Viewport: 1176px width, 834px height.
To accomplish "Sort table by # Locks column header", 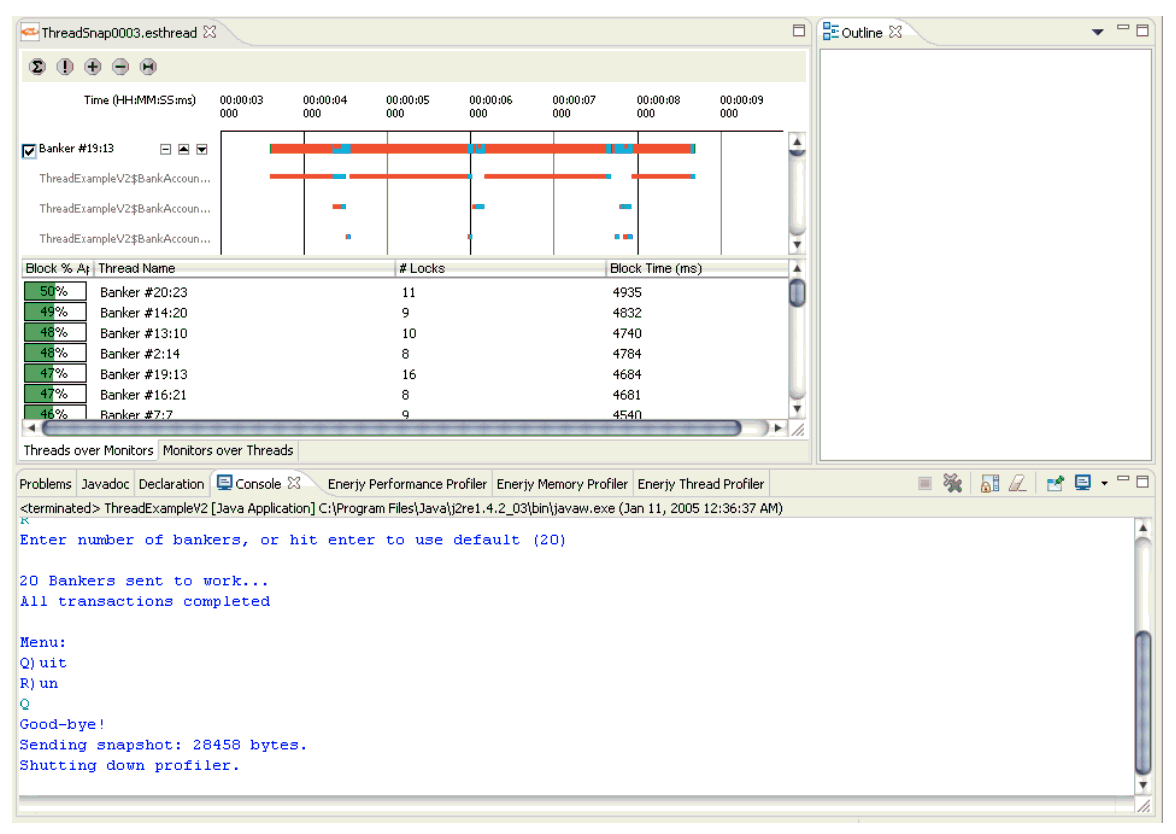I will tap(422, 268).
